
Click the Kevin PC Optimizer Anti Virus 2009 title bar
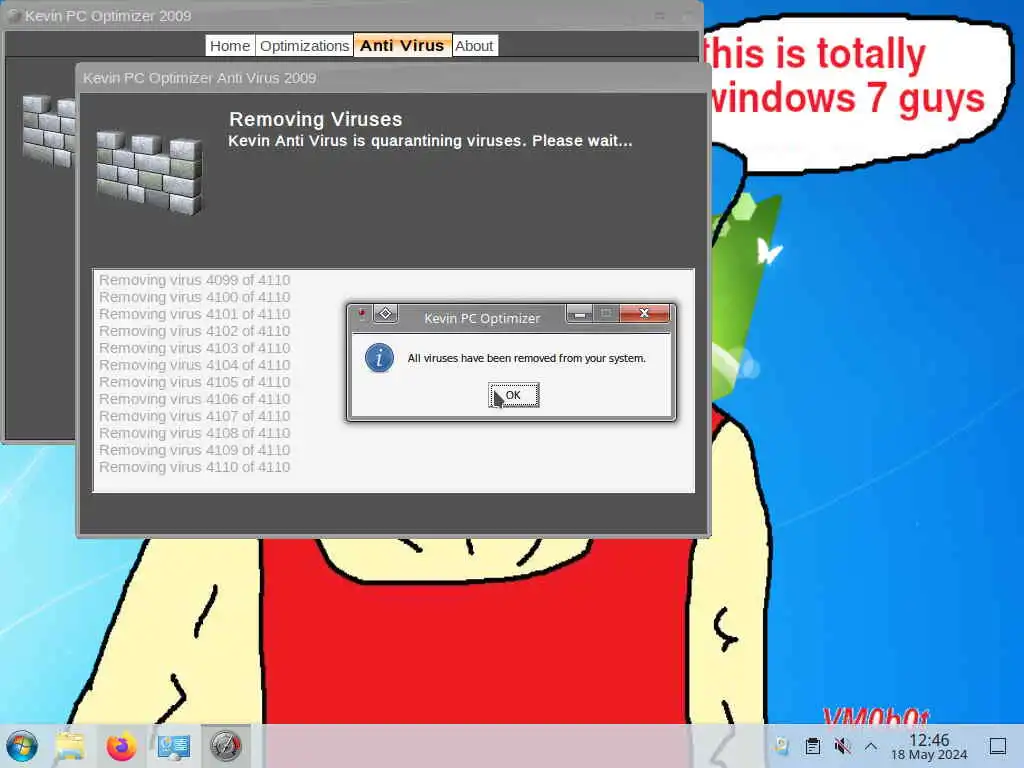(393, 78)
